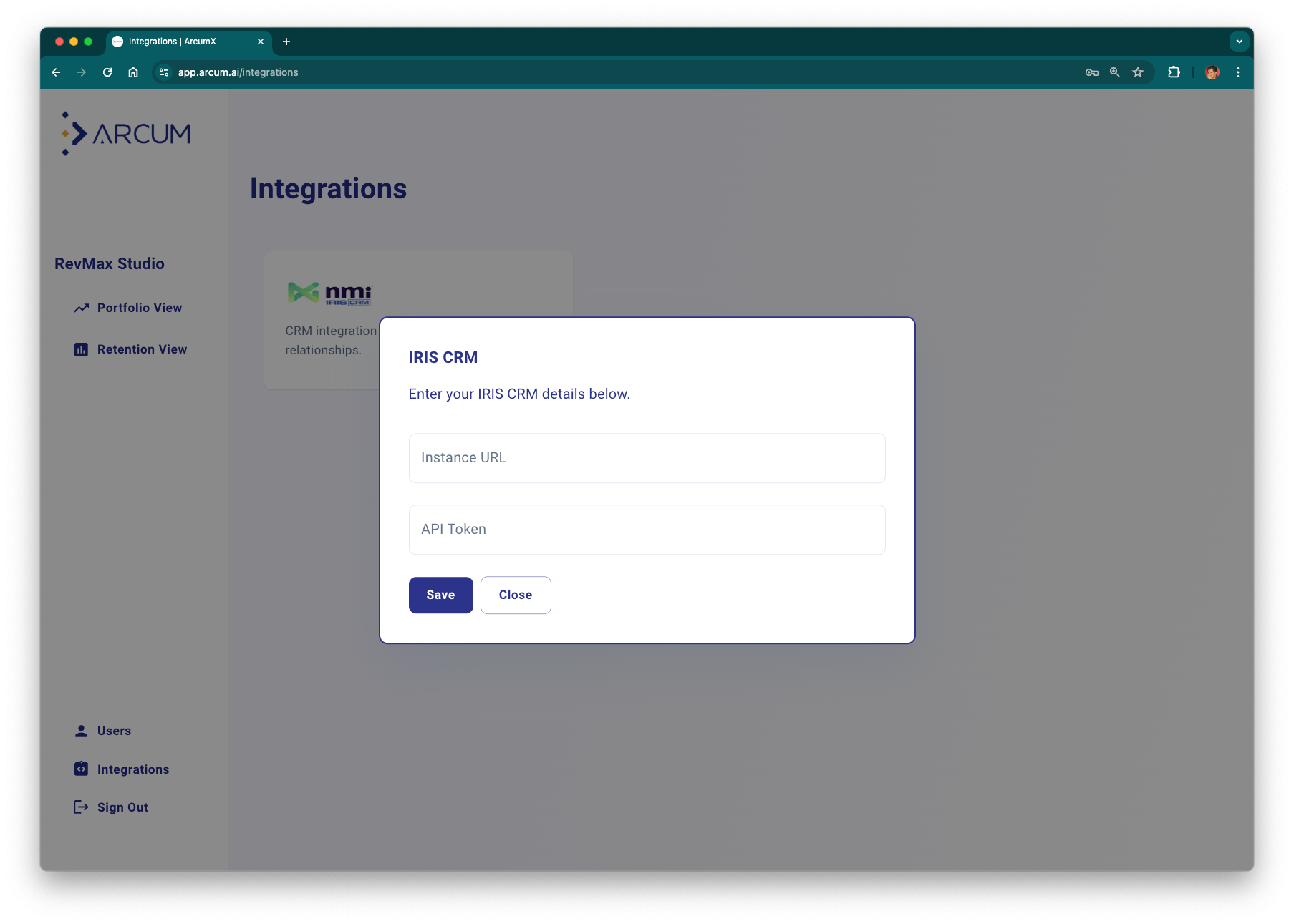The image size is (1294, 924).
Task: Go forward in browser history
Action: click(x=82, y=72)
